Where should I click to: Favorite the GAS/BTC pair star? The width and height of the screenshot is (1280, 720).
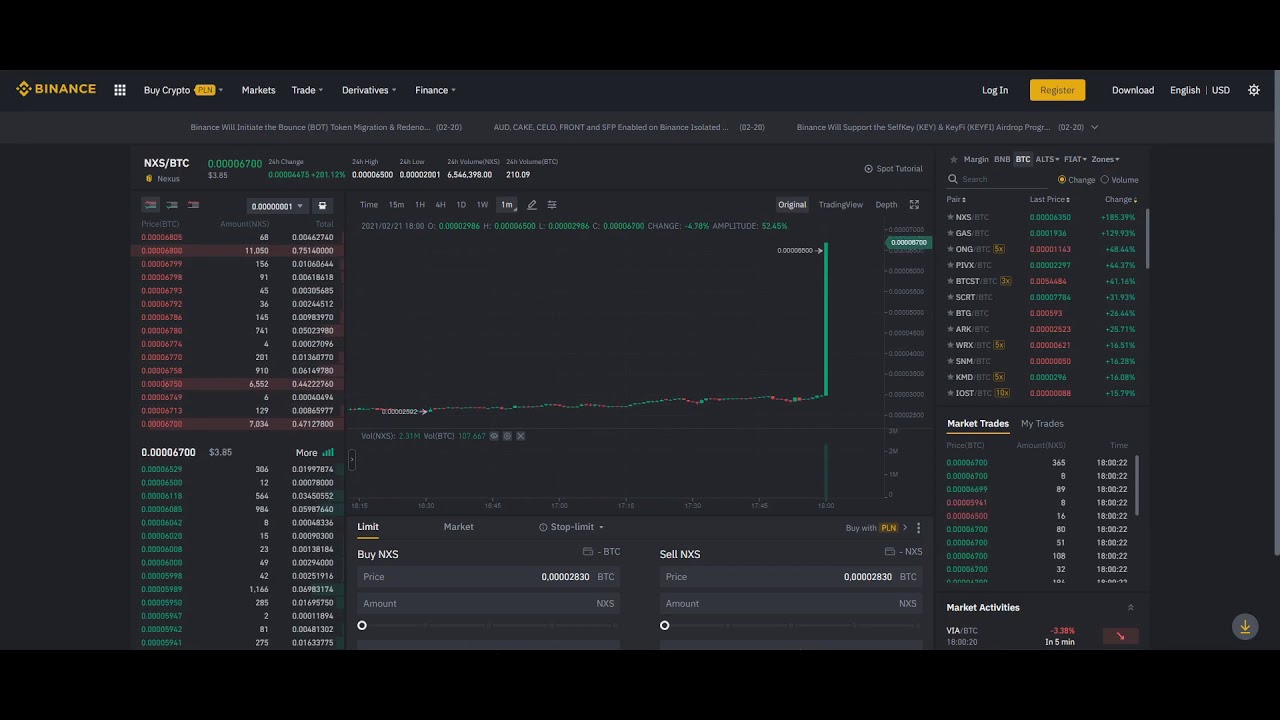point(950,233)
